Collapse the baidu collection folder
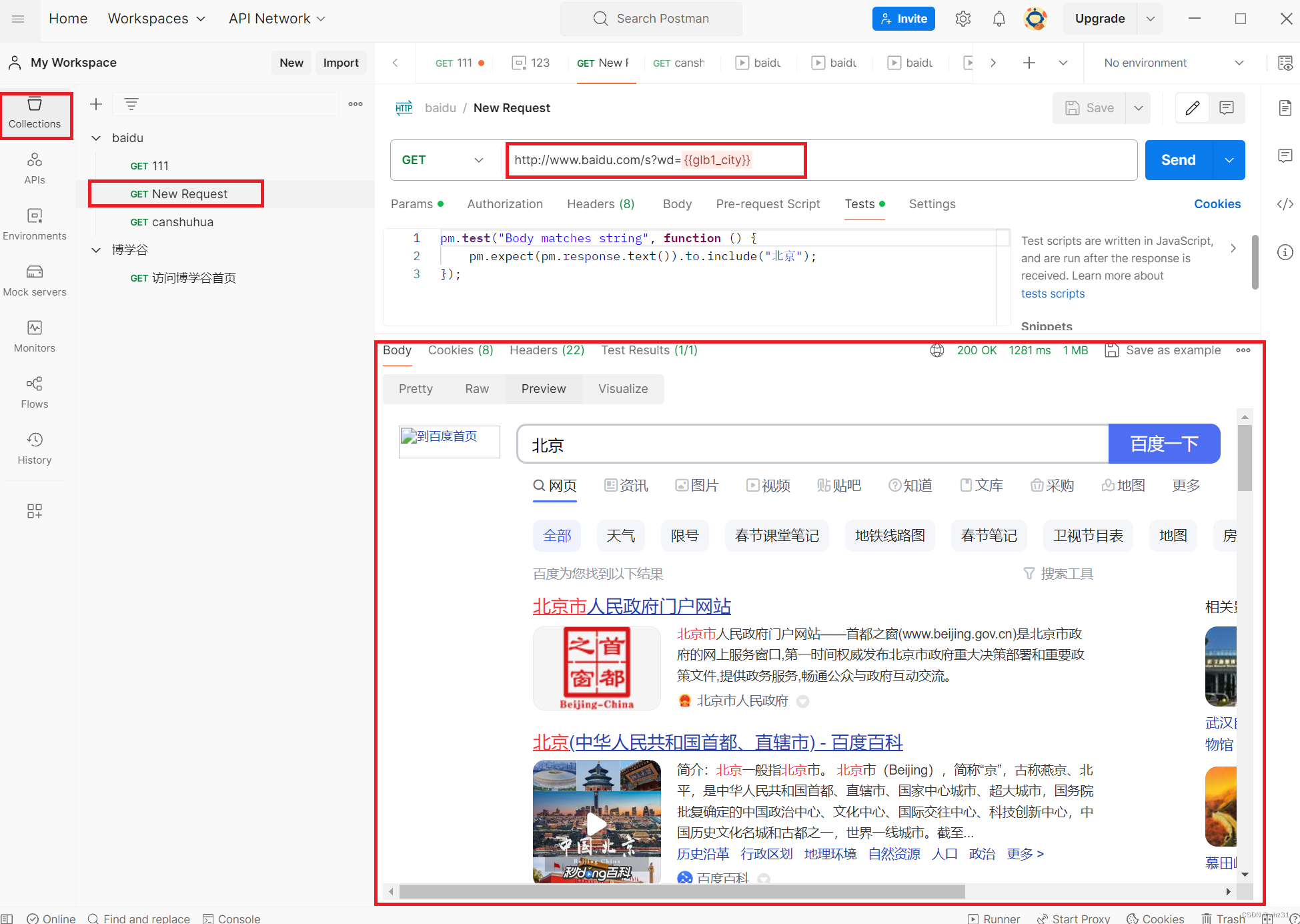The width and height of the screenshot is (1300, 924). click(x=96, y=138)
